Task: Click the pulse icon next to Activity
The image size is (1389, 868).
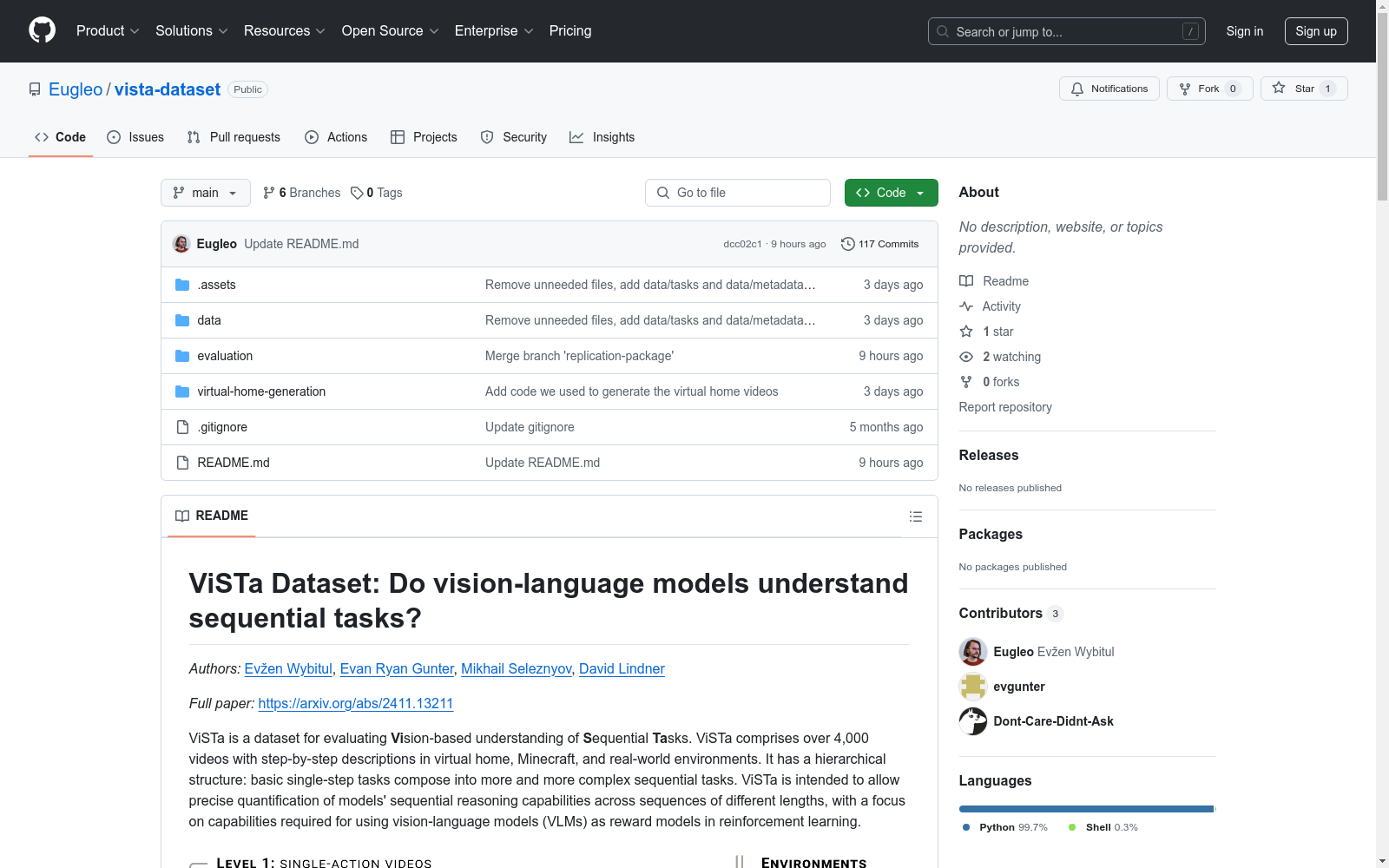Action: click(966, 306)
